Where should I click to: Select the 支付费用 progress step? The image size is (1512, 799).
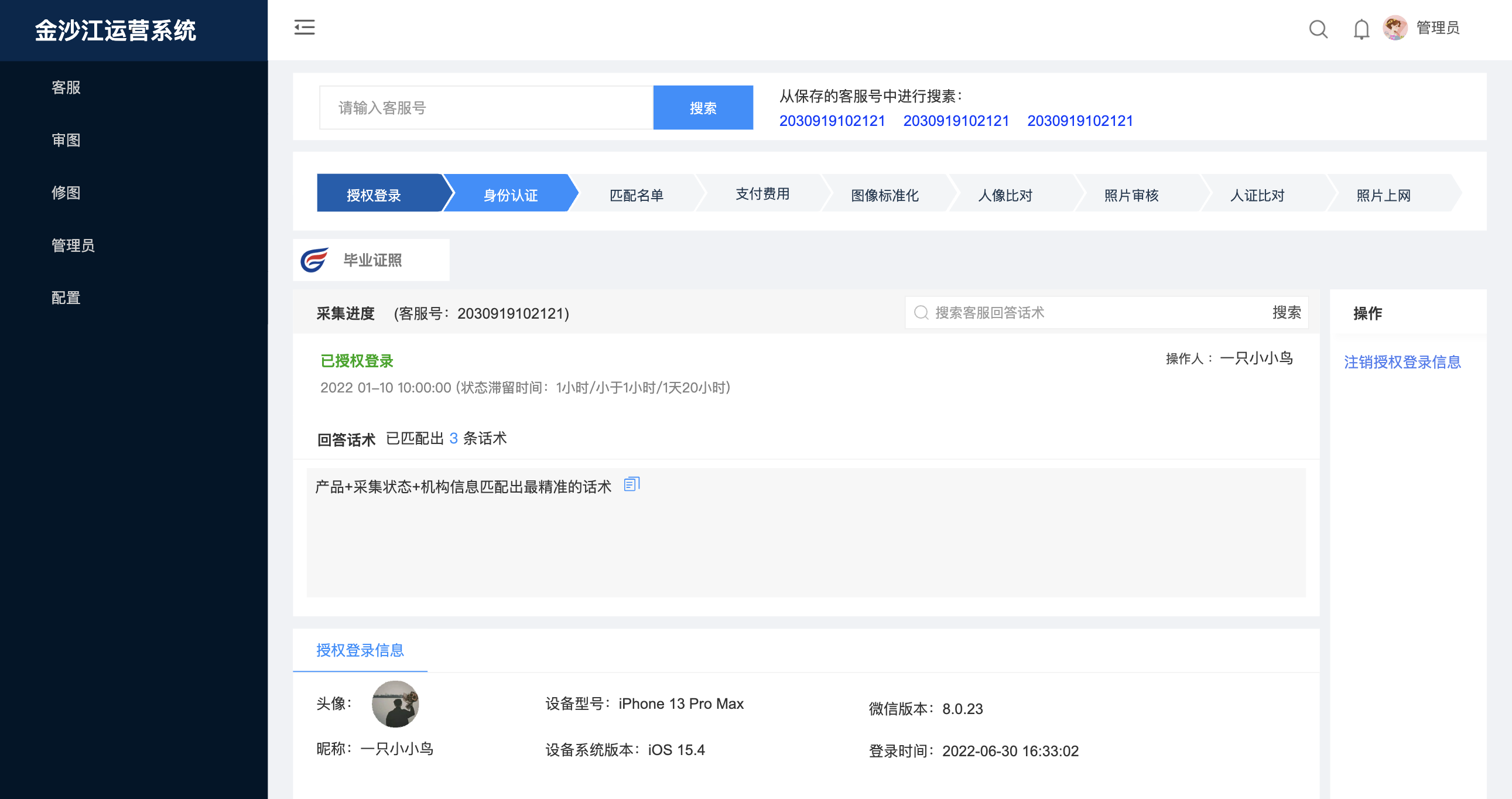pyautogui.click(x=762, y=194)
